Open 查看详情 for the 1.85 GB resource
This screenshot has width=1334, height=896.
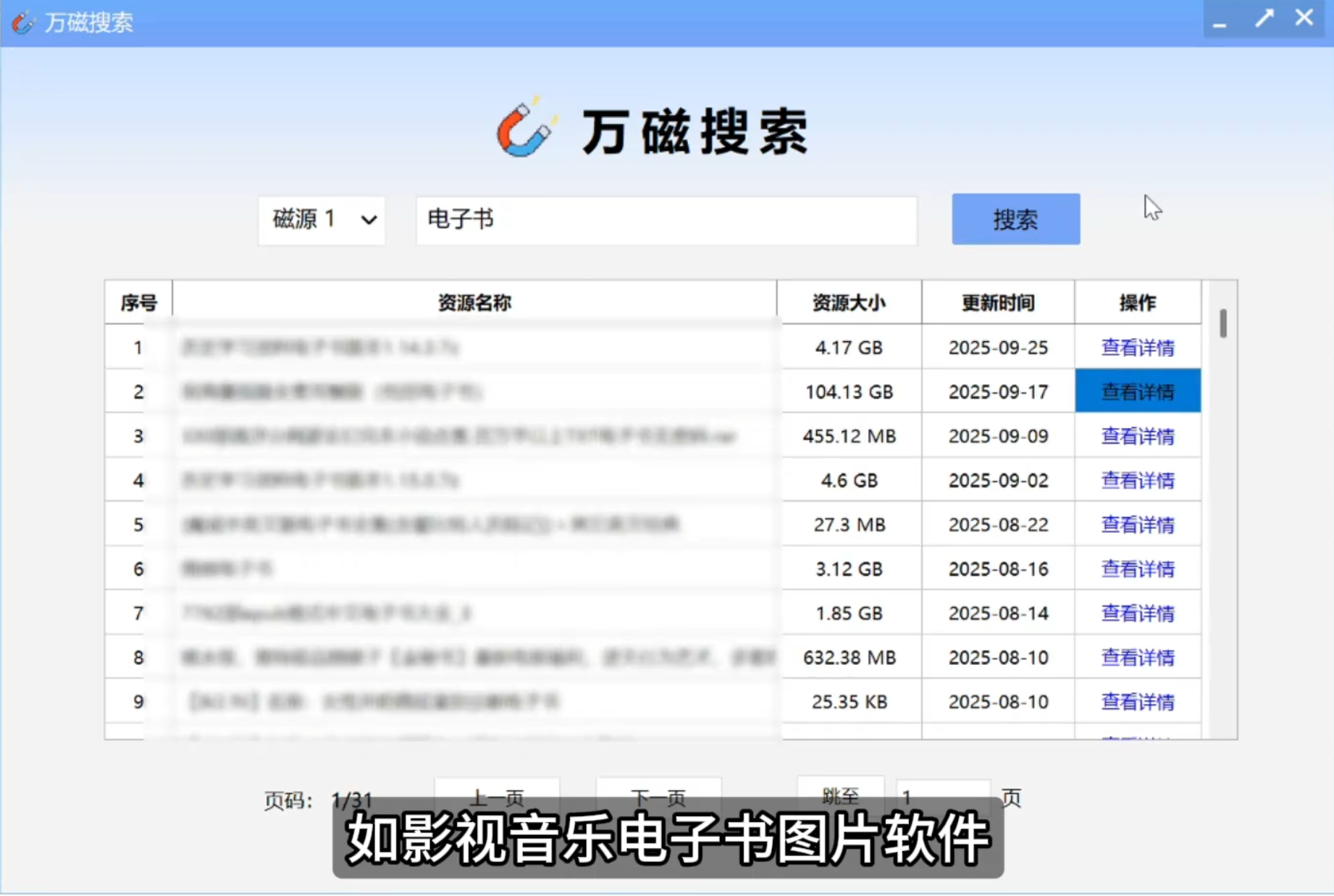tap(1137, 613)
